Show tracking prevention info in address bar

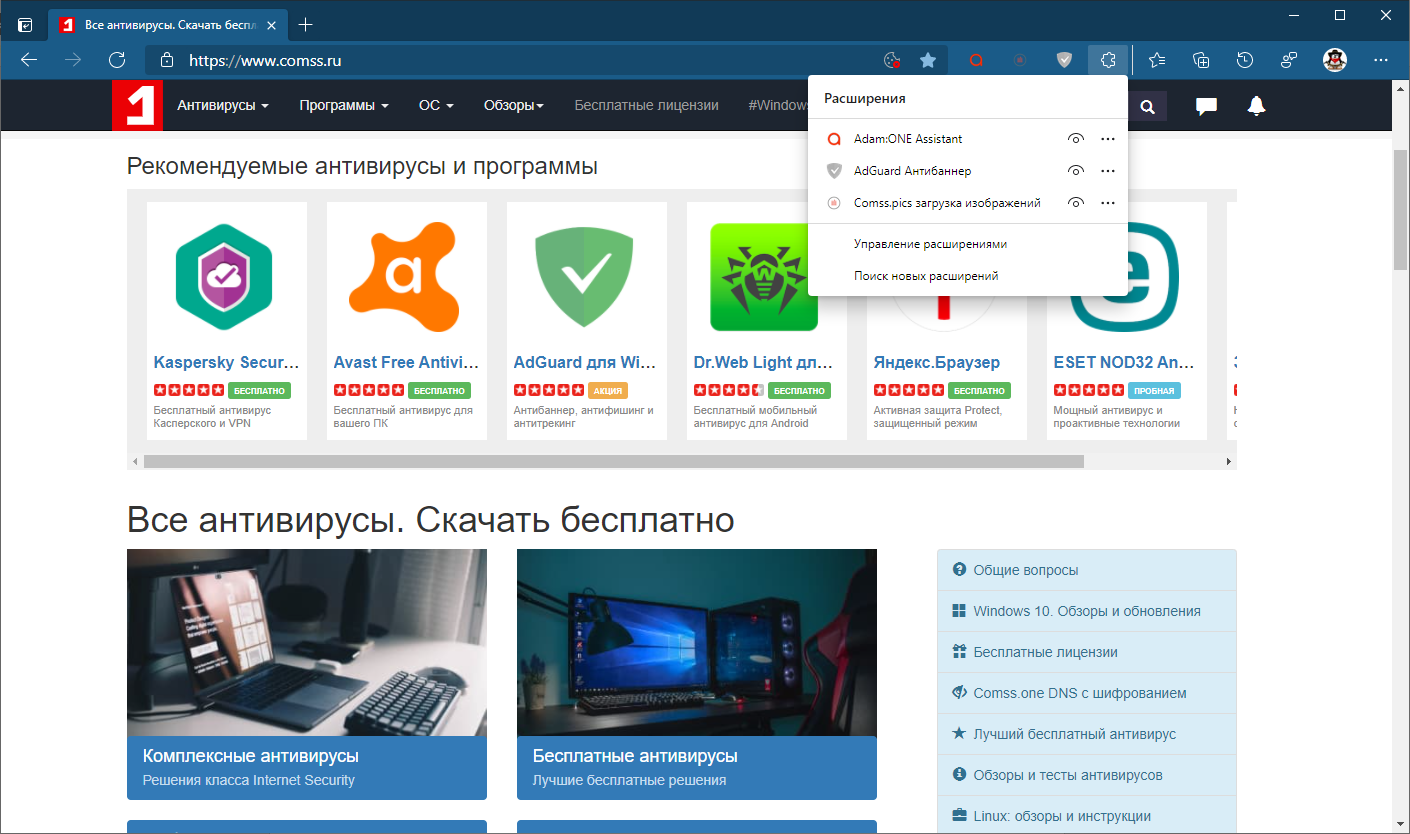click(893, 60)
